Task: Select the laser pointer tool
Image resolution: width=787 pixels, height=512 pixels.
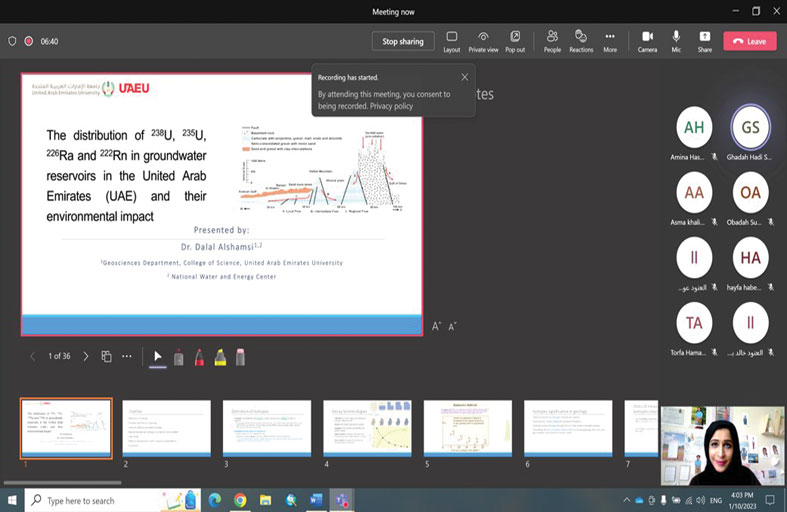Action: (x=178, y=357)
